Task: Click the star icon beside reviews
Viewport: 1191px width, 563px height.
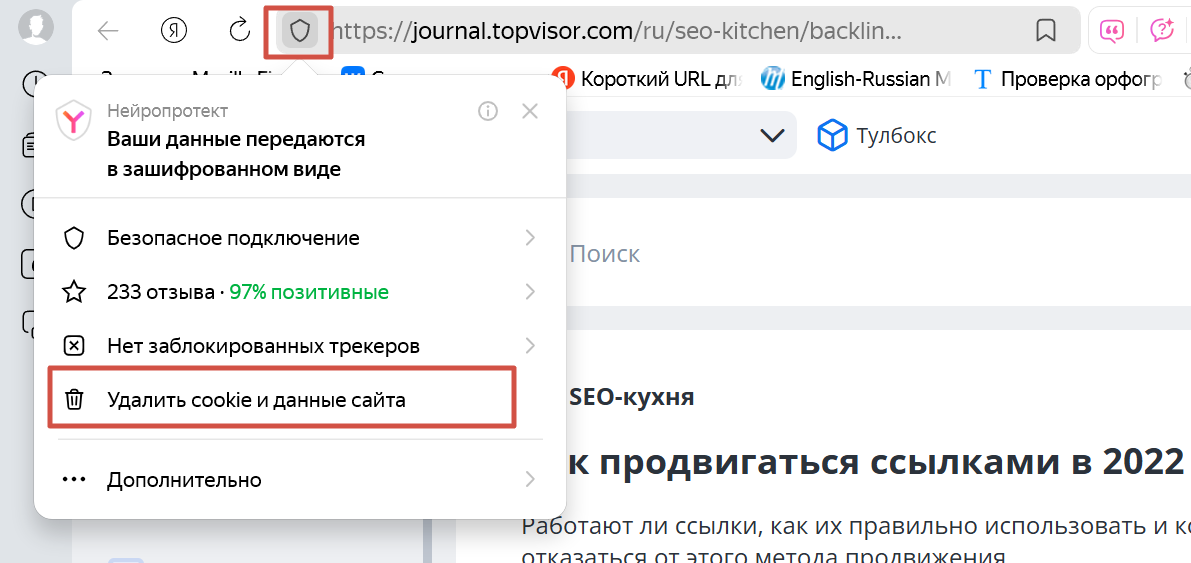Action: pyautogui.click(x=73, y=292)
